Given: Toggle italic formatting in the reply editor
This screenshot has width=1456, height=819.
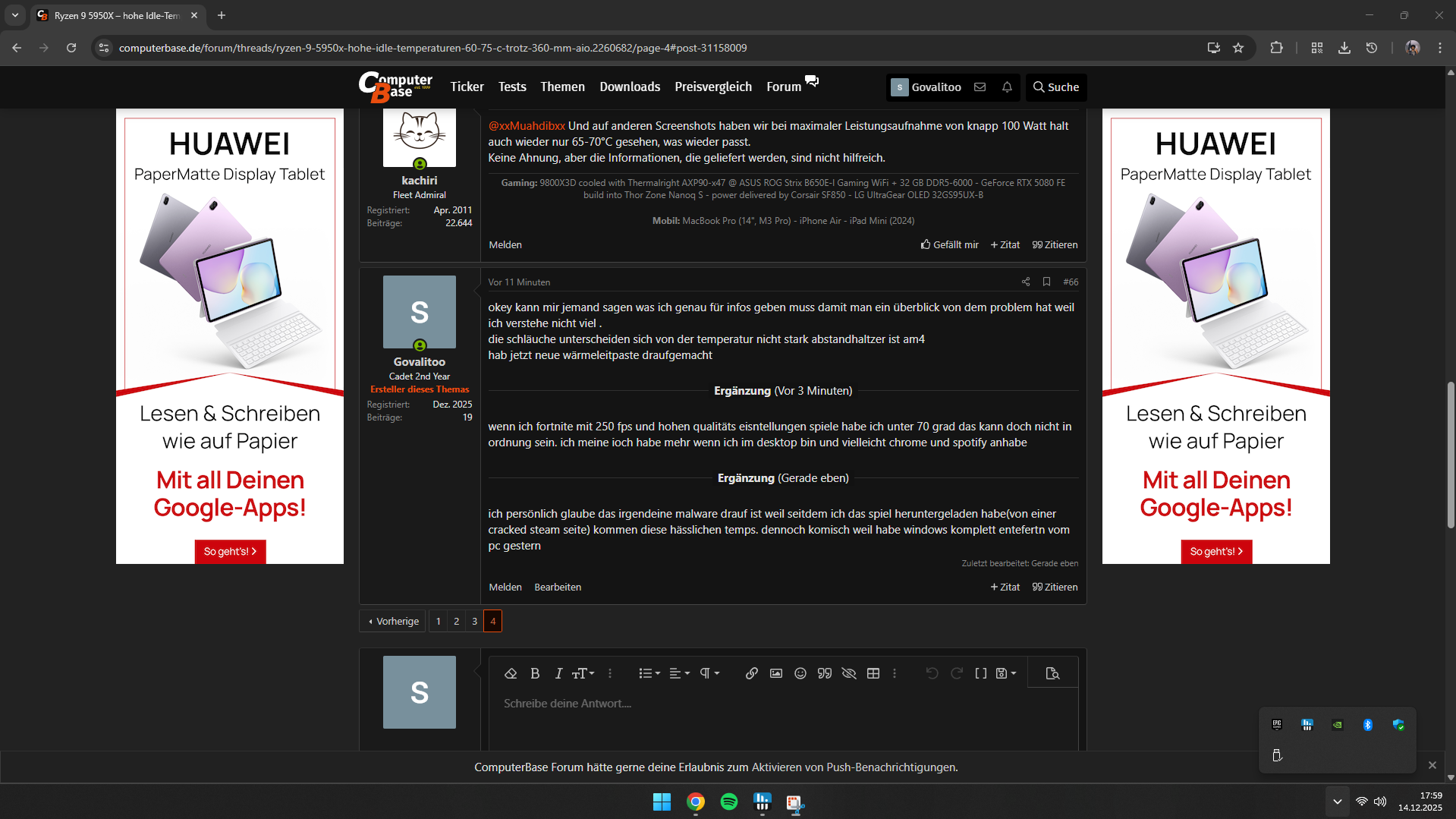Looking at the screenshot, I should point(558,673).
